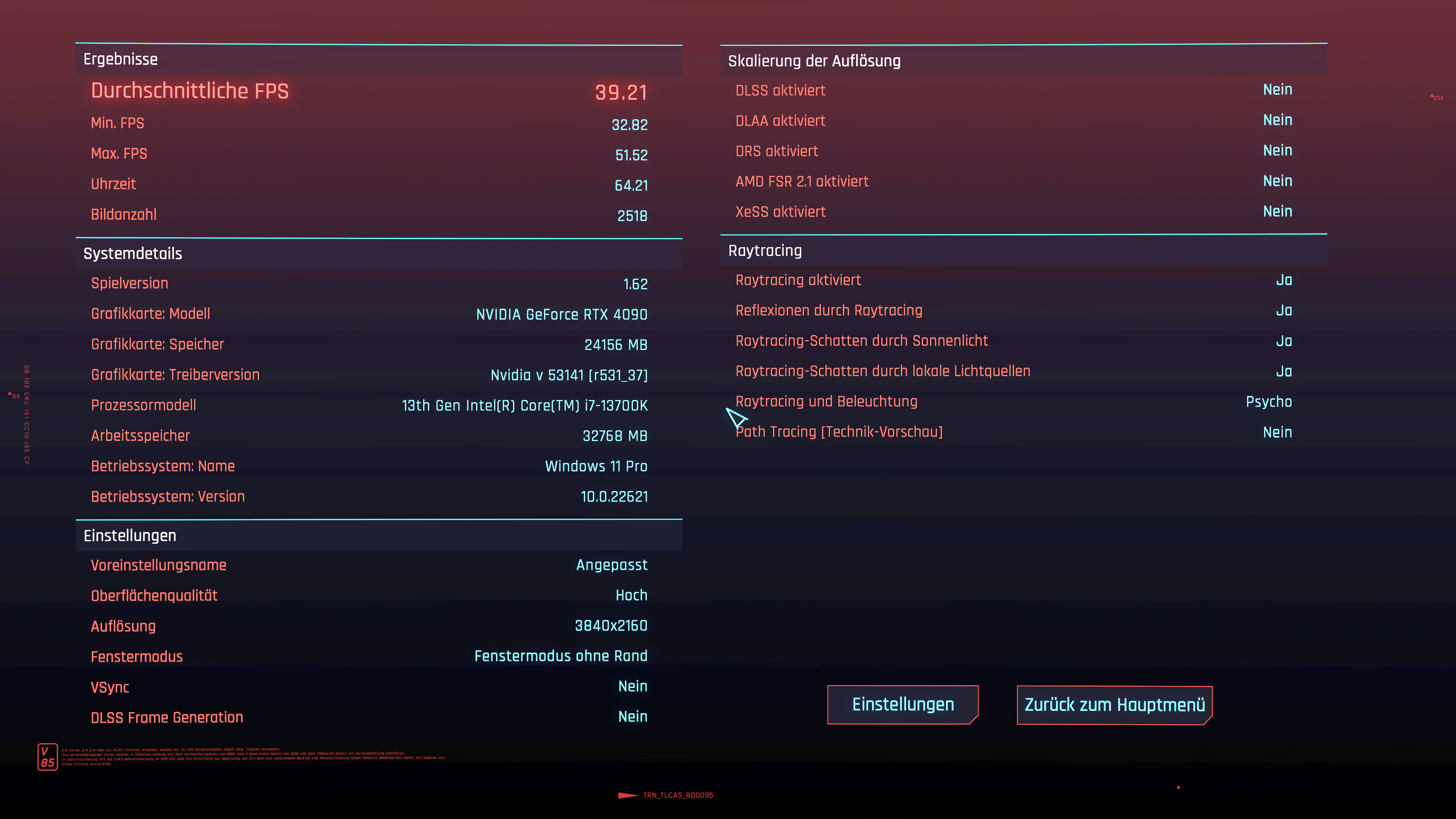1456x819 pixels.
Task: Click the VSync Nein value
Action: 632,686
